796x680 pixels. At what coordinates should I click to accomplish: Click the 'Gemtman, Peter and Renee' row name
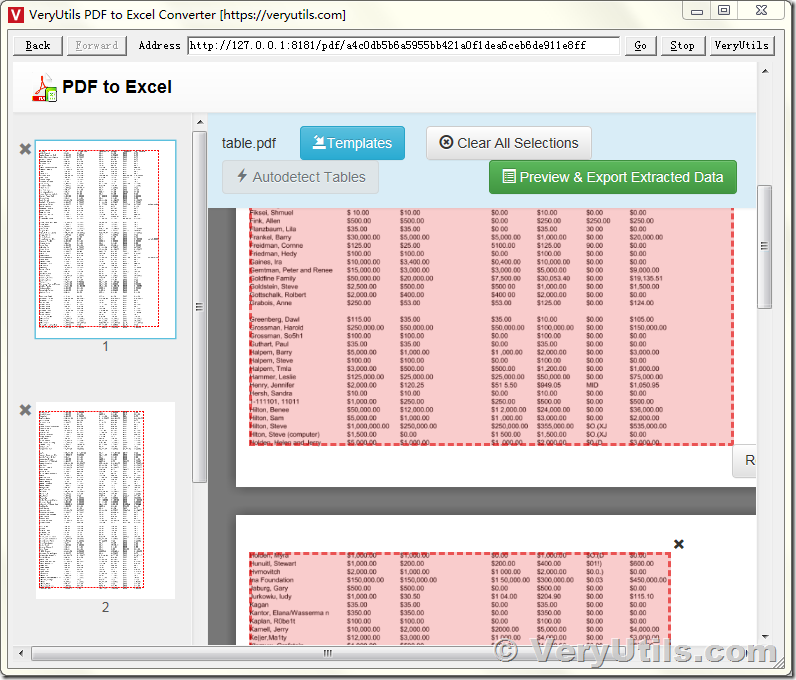pyautogui.click(x=291, y=270)
